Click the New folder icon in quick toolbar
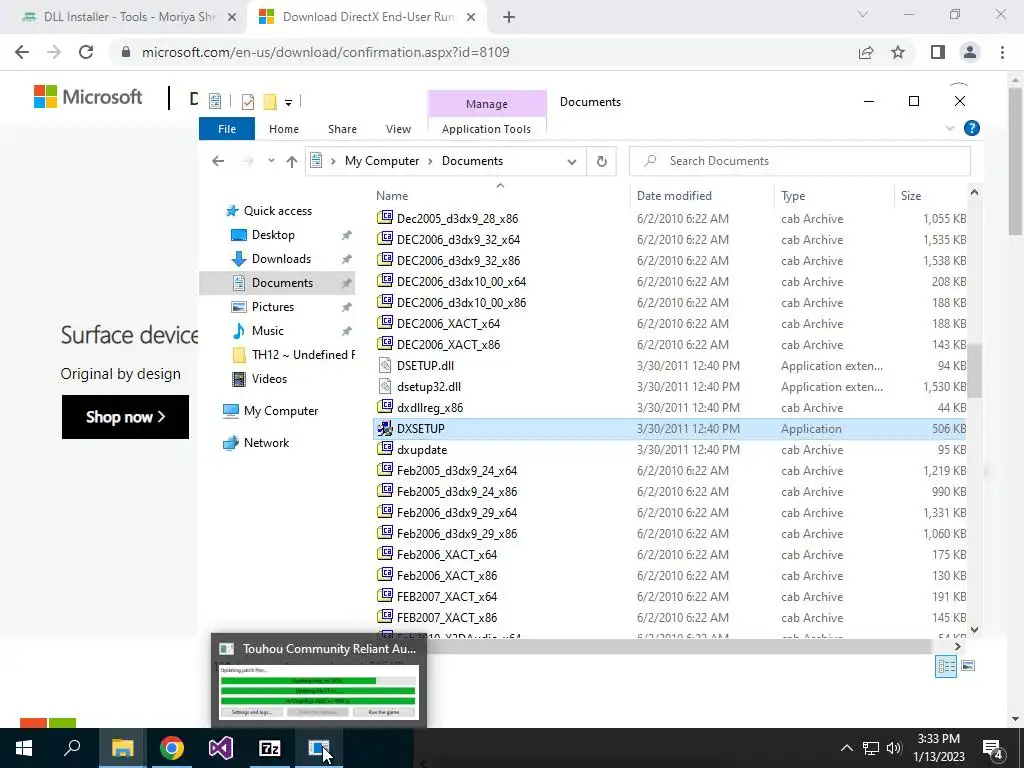The height and width of the screenshot is (768, 1024). pyautogui.click(x=270, y=101)
